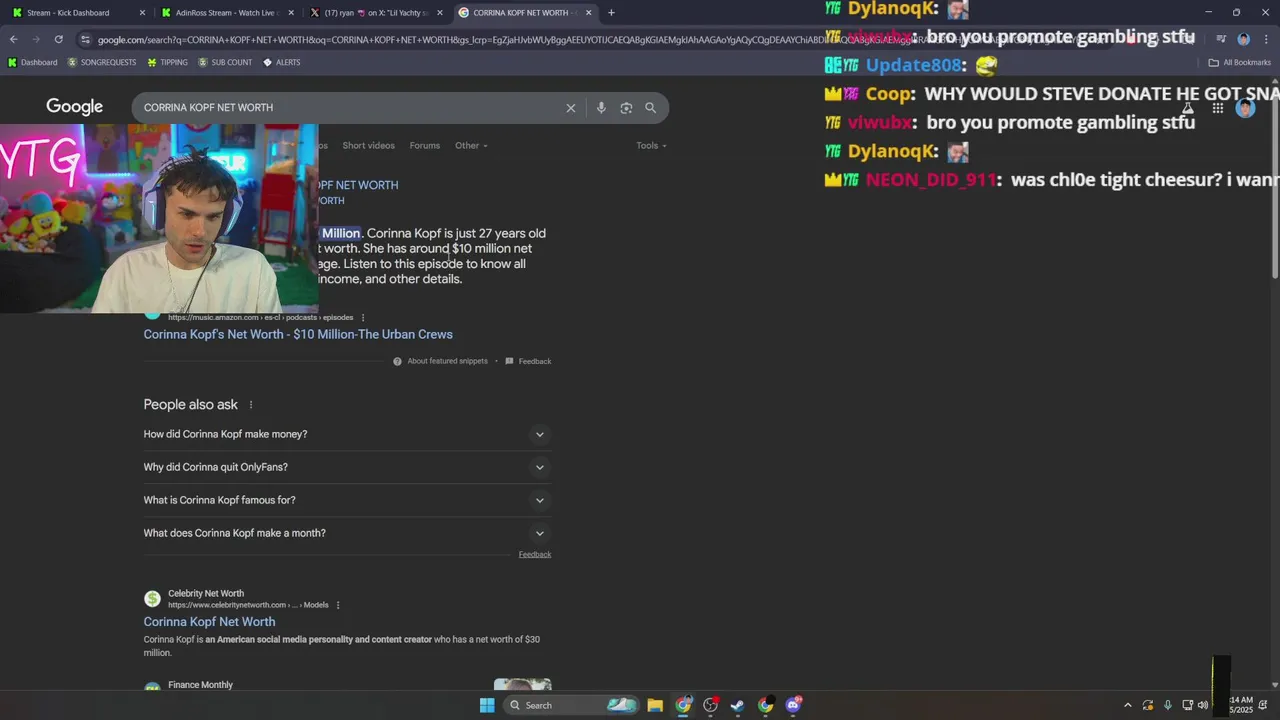
Task: Click inside the Google search input field
Action: (350, 108)
